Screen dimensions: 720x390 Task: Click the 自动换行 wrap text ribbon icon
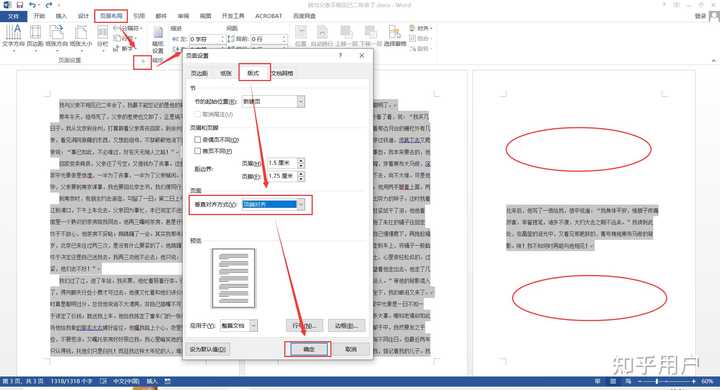[x=322, y=37]
